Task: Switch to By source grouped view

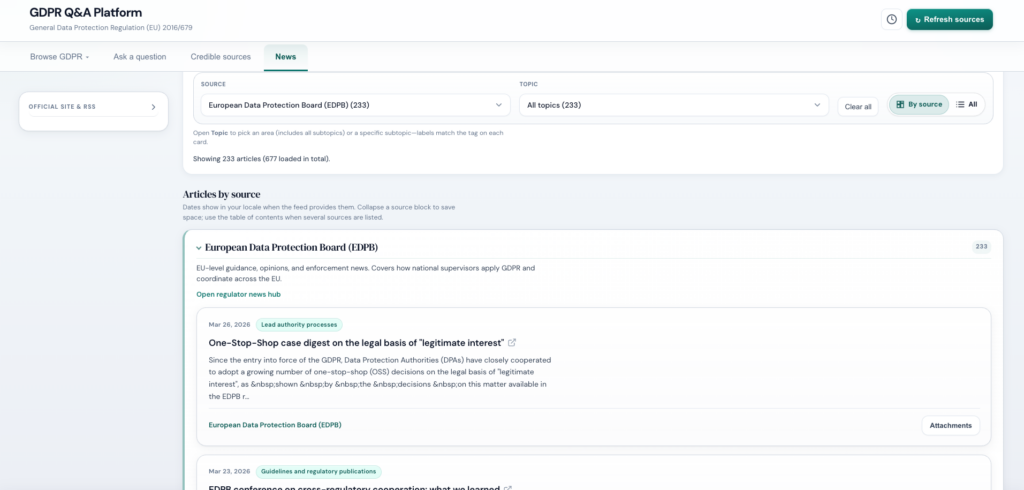Action: (x=918, y=104)
